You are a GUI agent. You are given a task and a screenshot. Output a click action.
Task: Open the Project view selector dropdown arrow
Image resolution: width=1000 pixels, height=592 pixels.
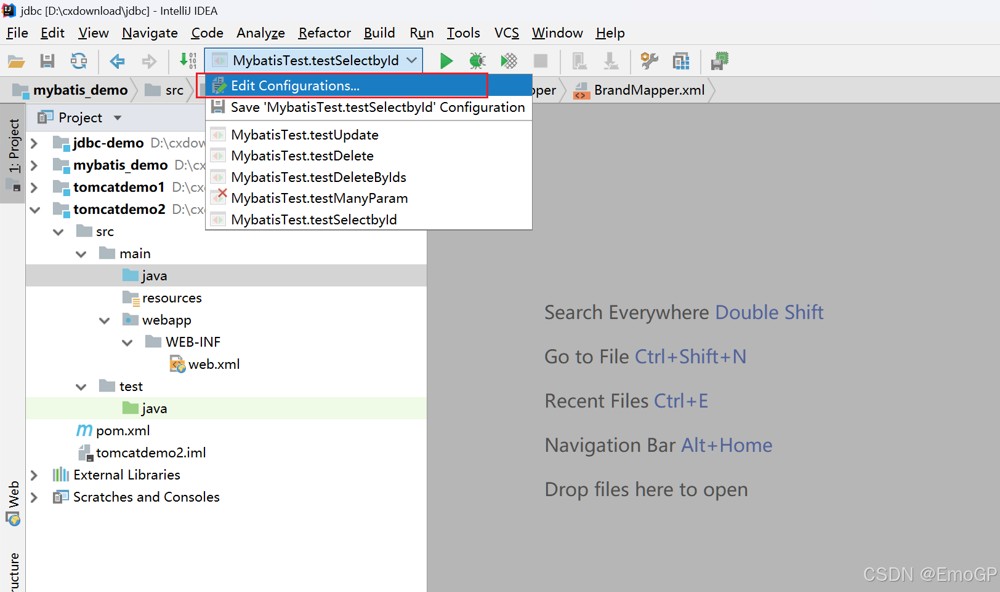tap(117, 118)
